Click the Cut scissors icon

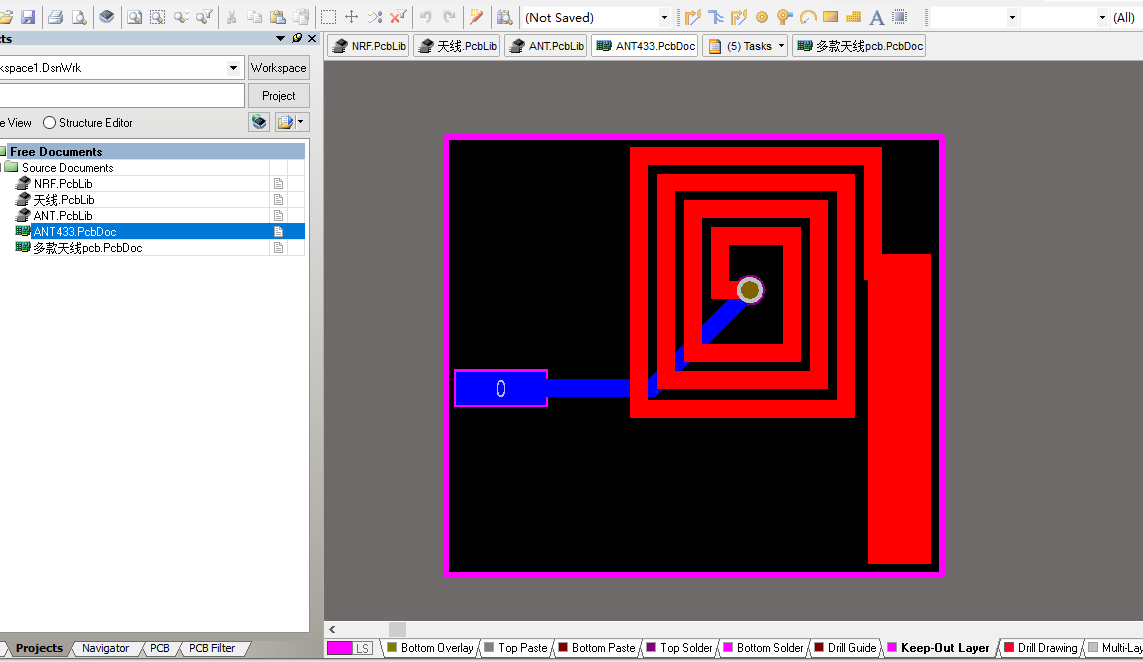[232, 17]
